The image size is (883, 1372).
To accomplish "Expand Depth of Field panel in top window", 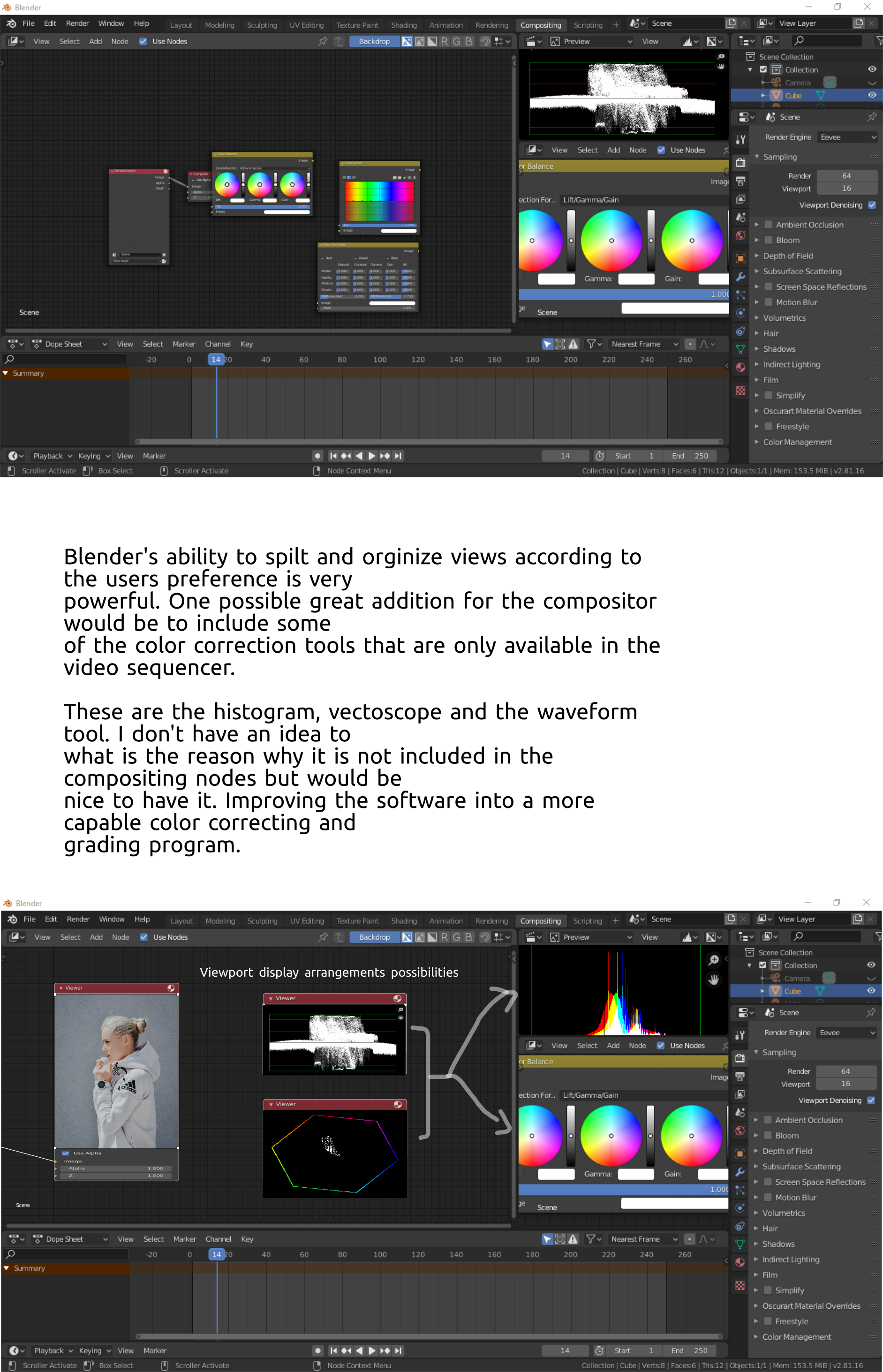I will tap(788, 256).
